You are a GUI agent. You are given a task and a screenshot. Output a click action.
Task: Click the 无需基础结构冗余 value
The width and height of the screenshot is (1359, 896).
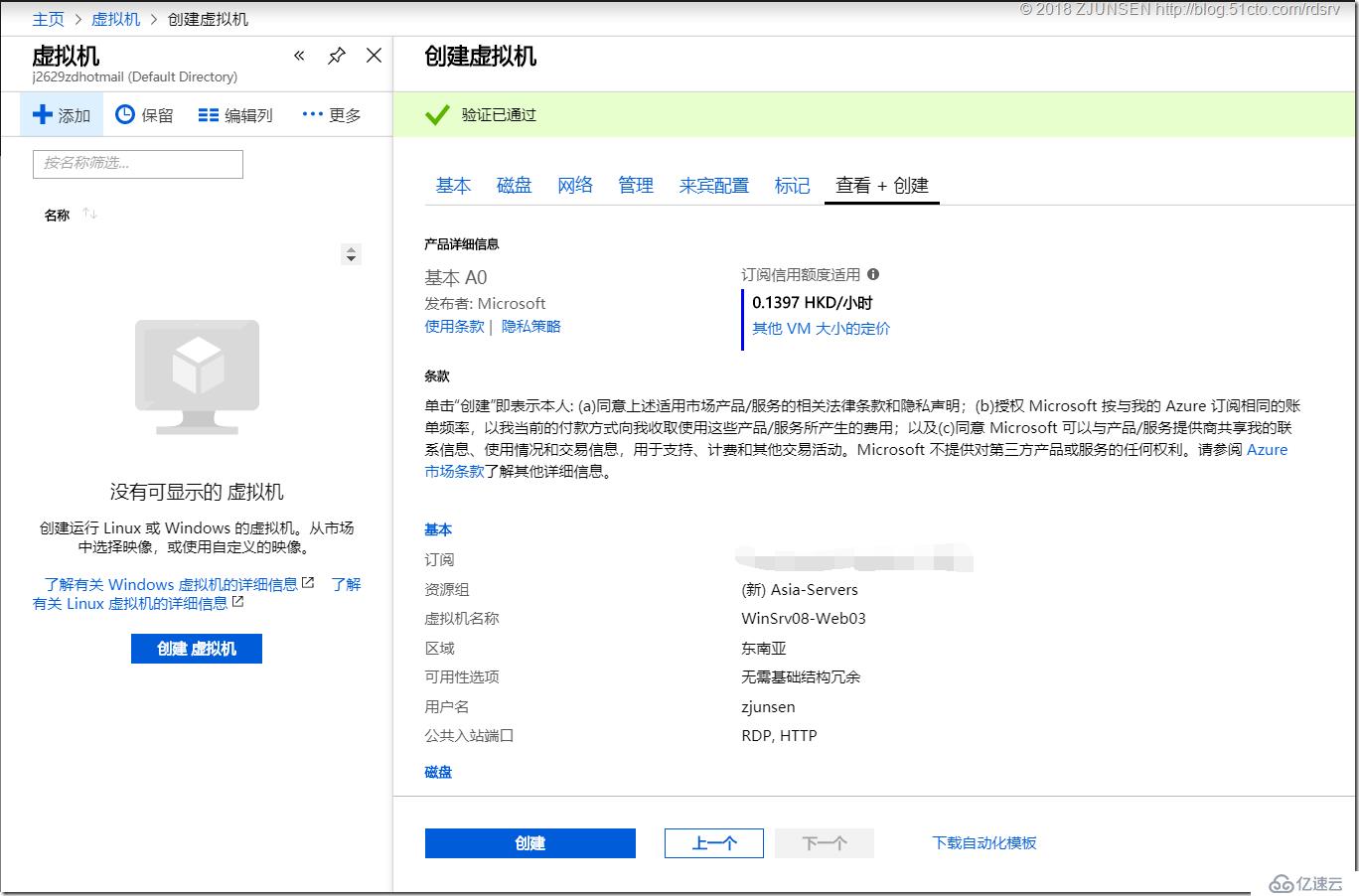pos(801,676)
